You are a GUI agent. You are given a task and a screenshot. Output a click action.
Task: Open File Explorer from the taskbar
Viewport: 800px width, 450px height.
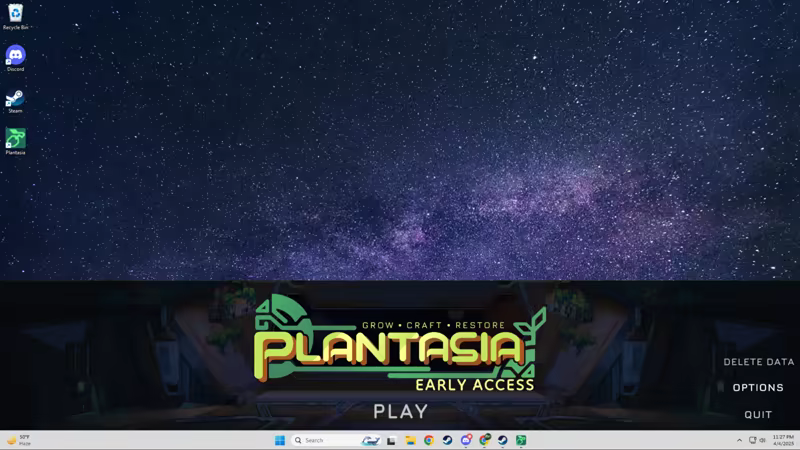pos(410,440)
